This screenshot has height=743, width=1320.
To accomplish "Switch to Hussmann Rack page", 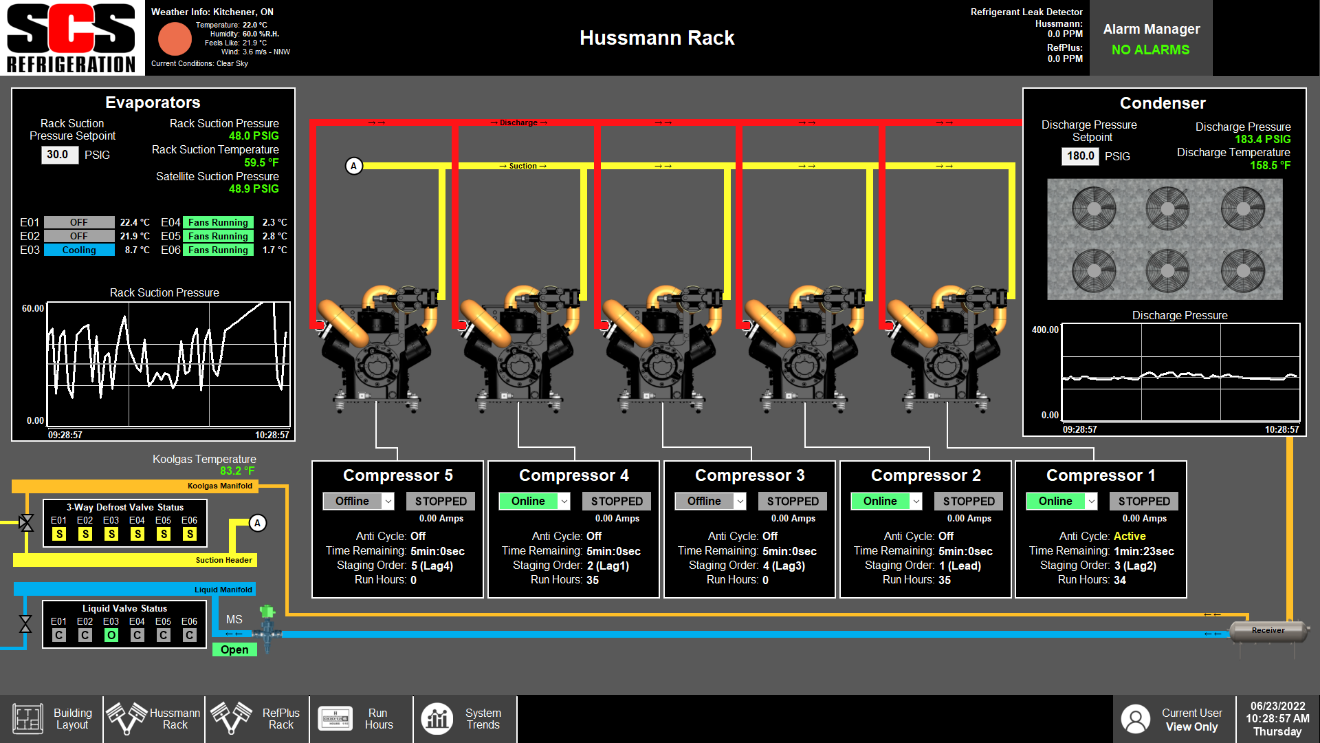I will [155, 718].
